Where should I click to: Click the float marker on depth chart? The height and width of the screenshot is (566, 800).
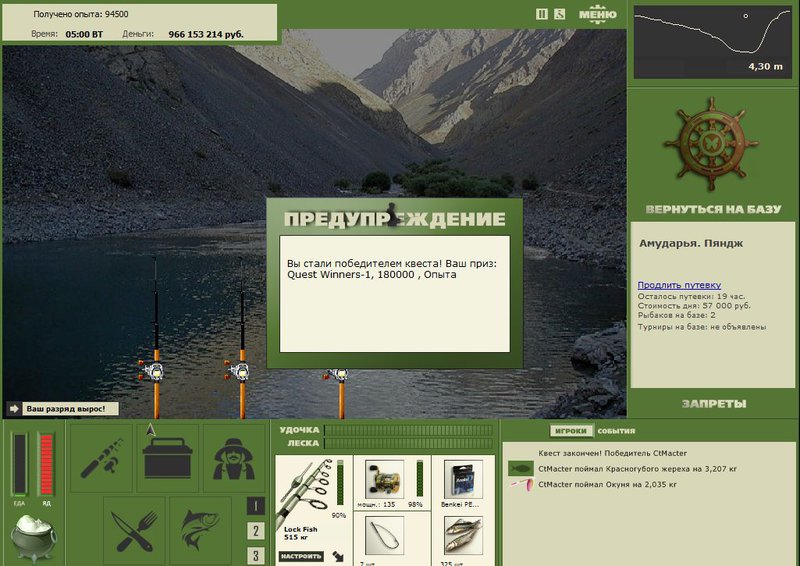point(745,16)
